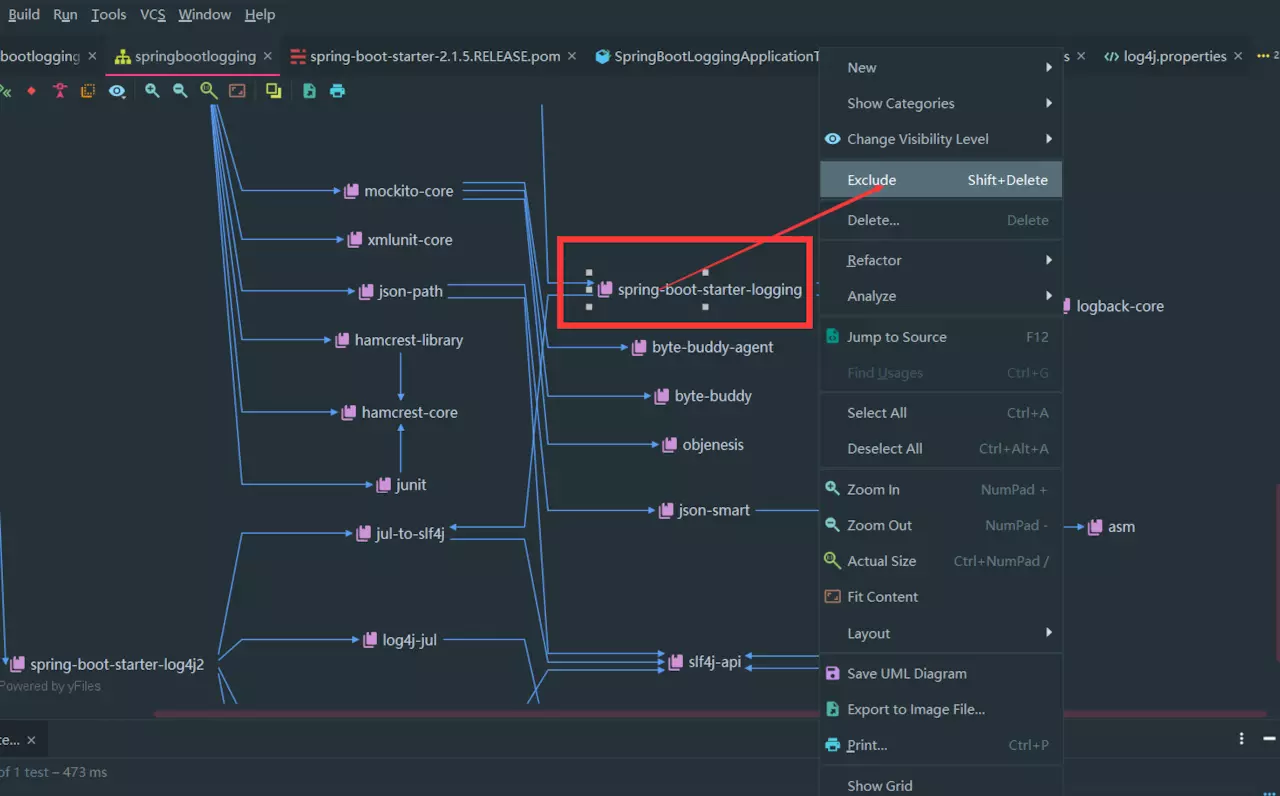Expand the Refactor submenu
The width and height of the screenshot is (1280, 796).
point(940,260)
